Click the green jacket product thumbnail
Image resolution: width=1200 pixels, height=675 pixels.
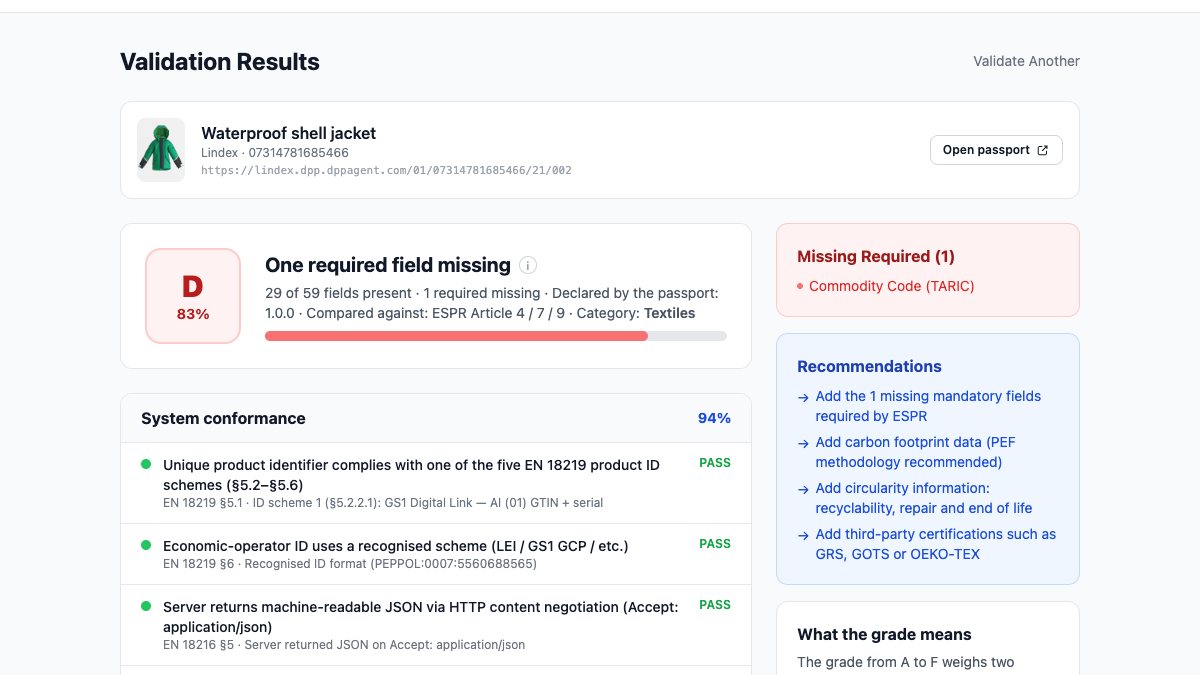pos(161,150)
